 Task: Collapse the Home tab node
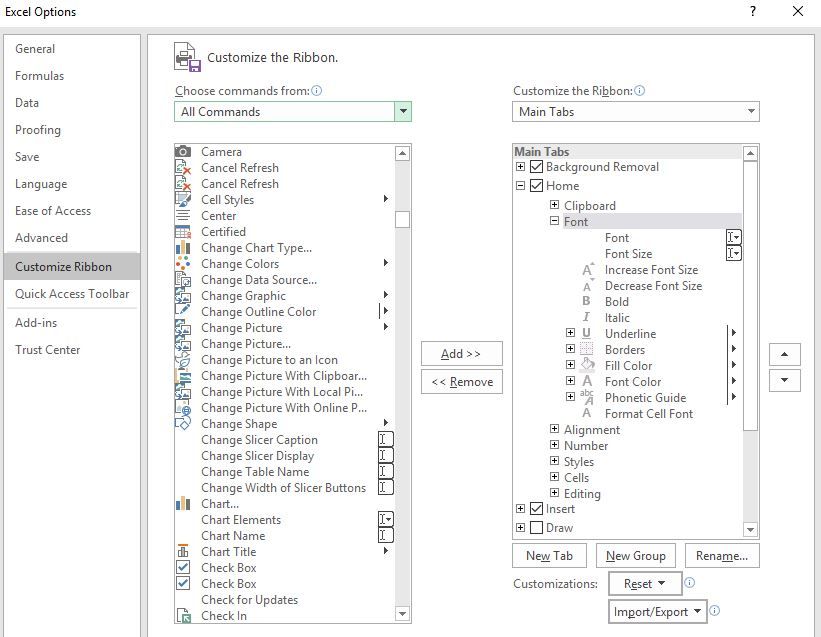[x=520, y=185]
